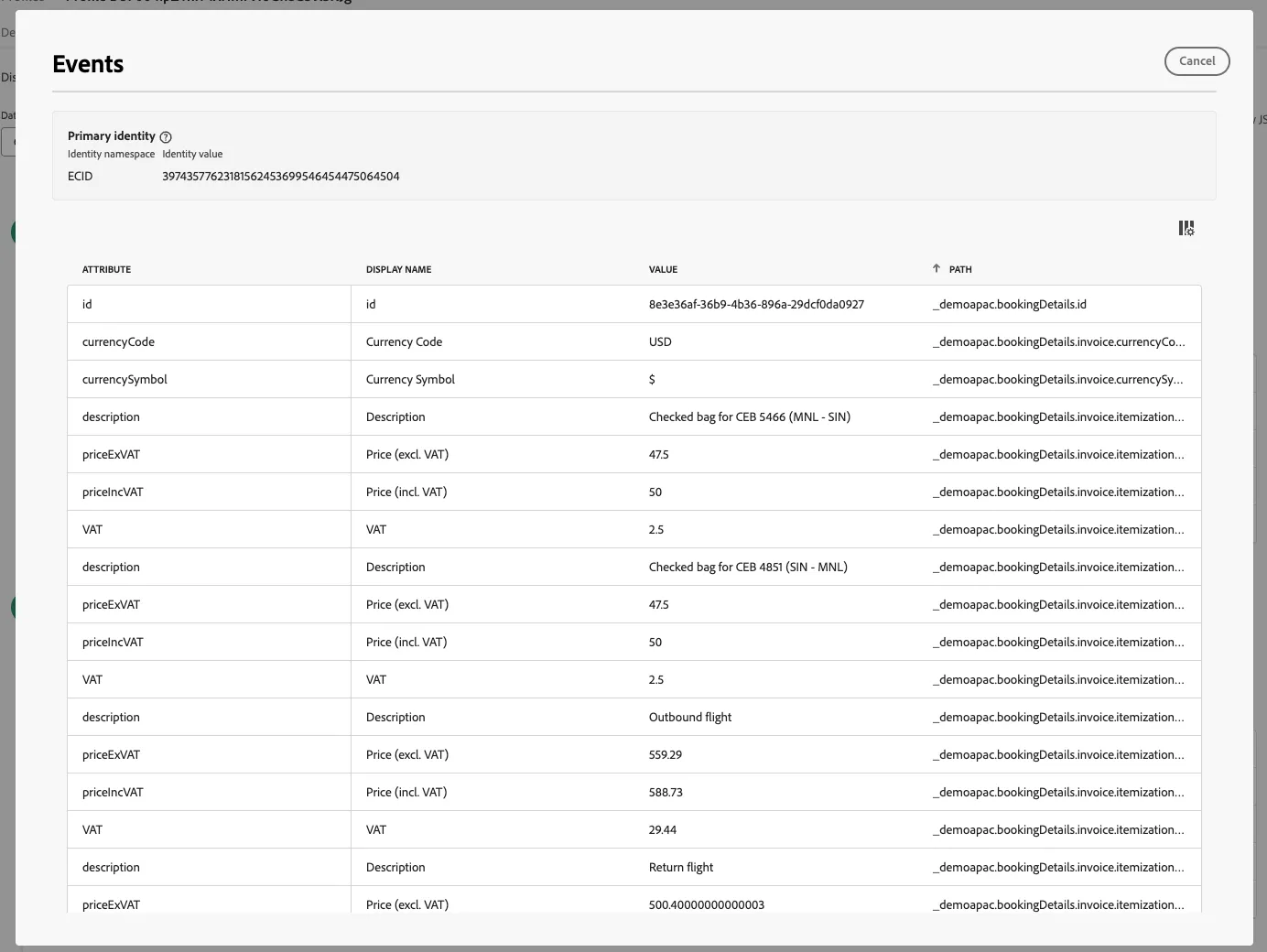The height and width of the screenshot is (952, 1267).
Task: Select the Currency Symbol display name
Action: coord(410,380)
